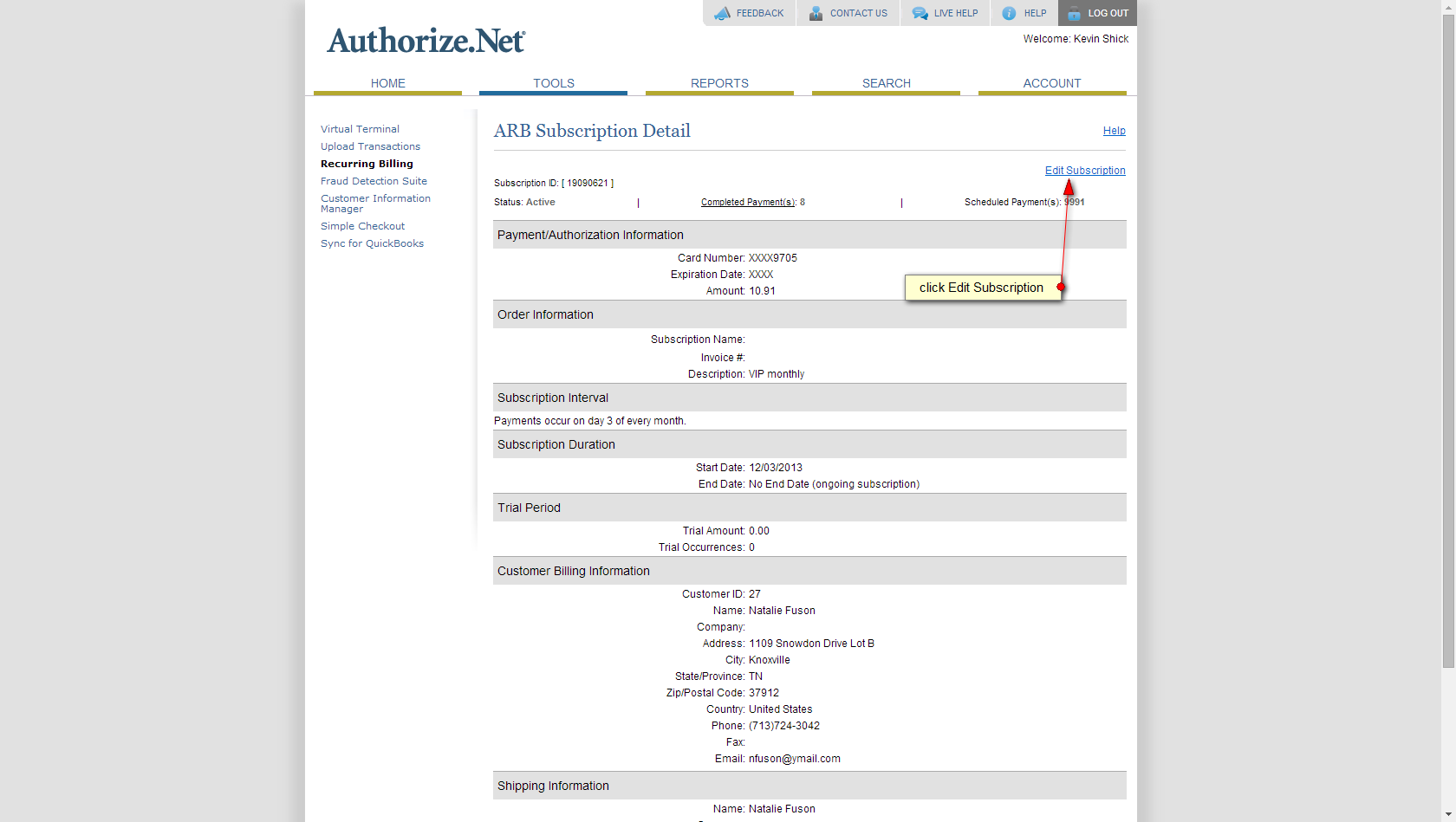Click the amount value 10.91

(x=762, y=291)
